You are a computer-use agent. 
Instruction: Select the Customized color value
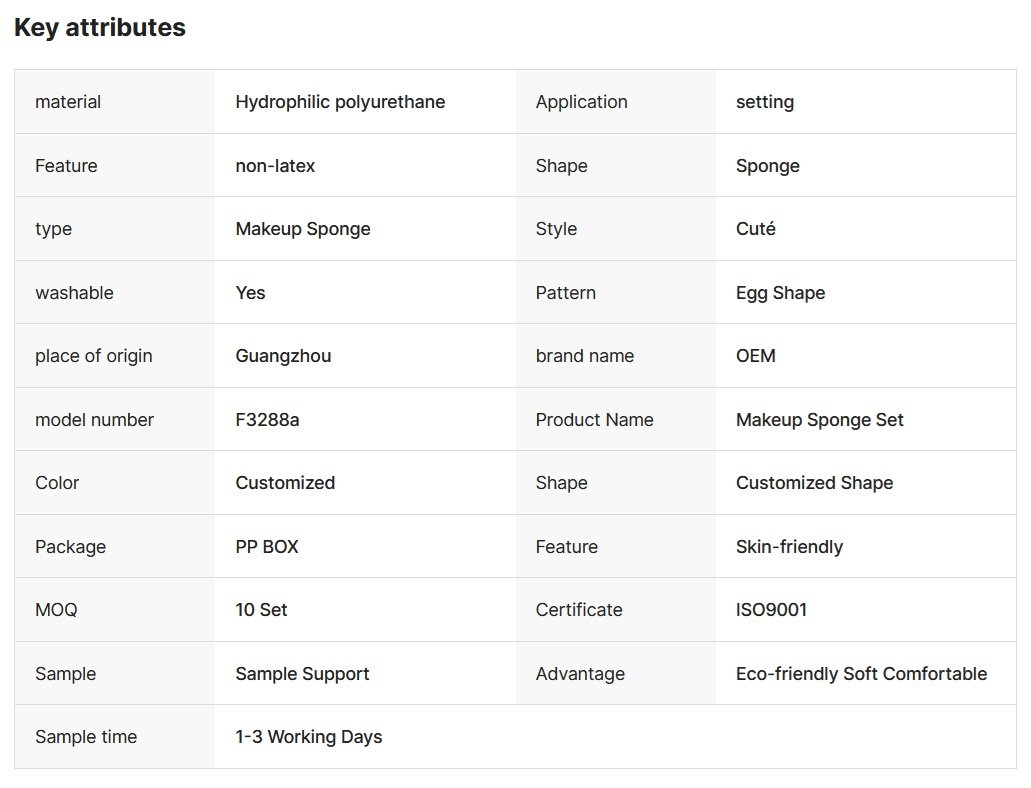[x=285, y=483]
